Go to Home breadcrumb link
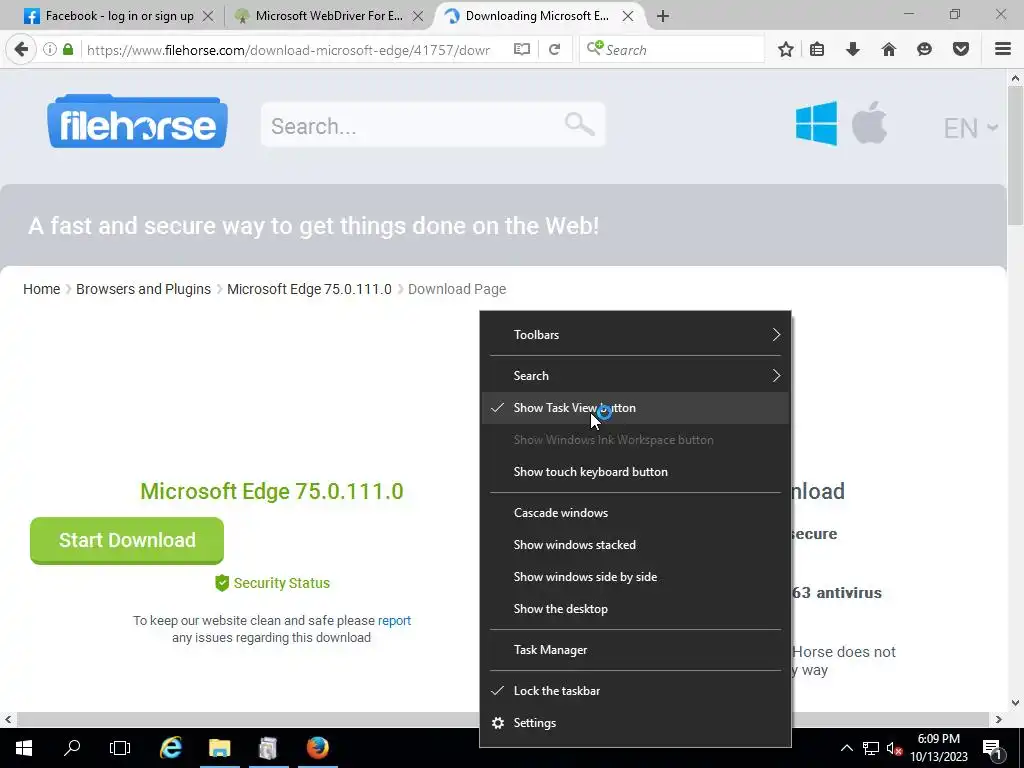This screenshot has width=1024, height=768. click(x=41, y=289)
